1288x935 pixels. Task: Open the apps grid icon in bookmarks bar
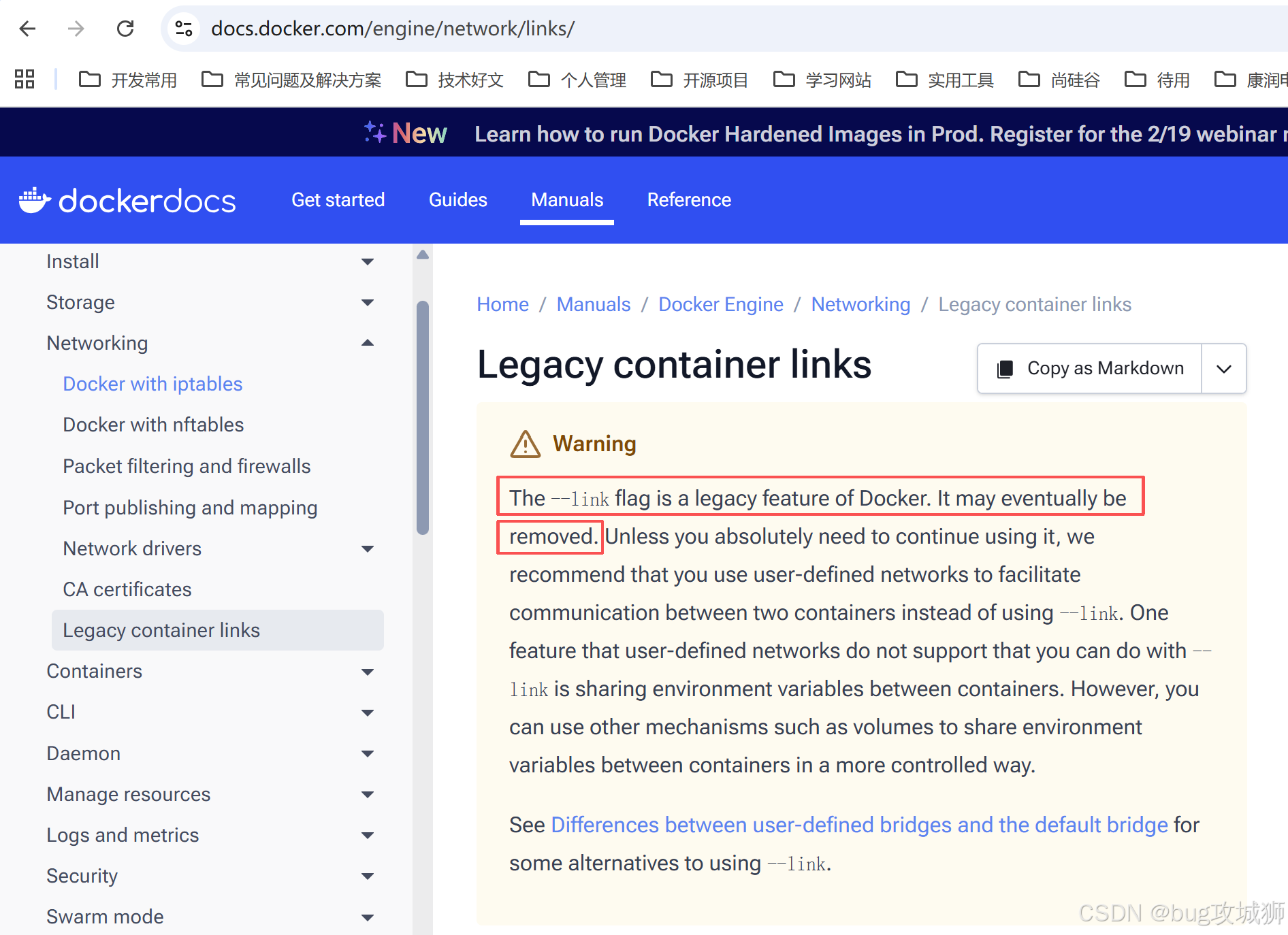25,79
